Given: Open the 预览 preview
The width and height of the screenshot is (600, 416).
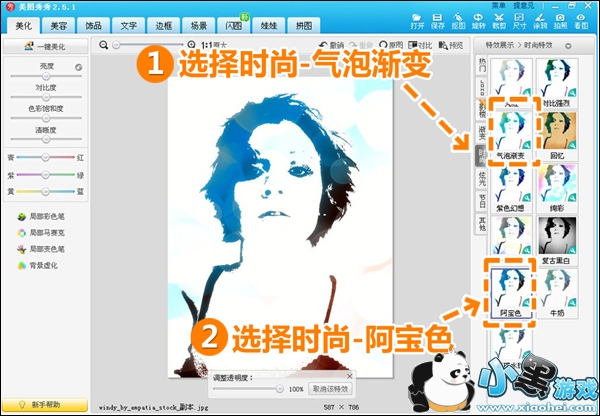Looking at the screenshot, I should (x=451, y=45).
